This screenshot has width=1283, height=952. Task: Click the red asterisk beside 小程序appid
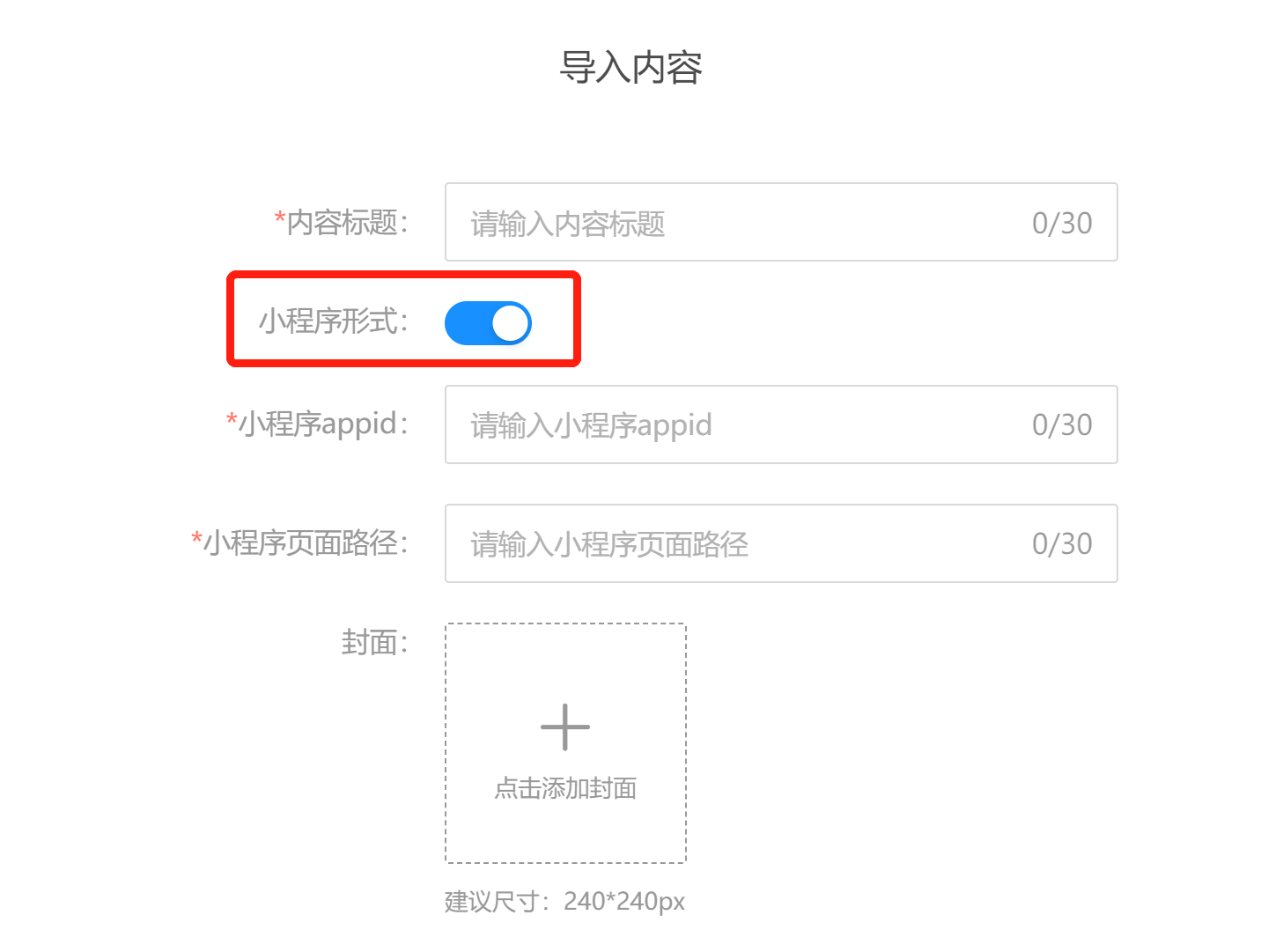click(x=232, y=419)
